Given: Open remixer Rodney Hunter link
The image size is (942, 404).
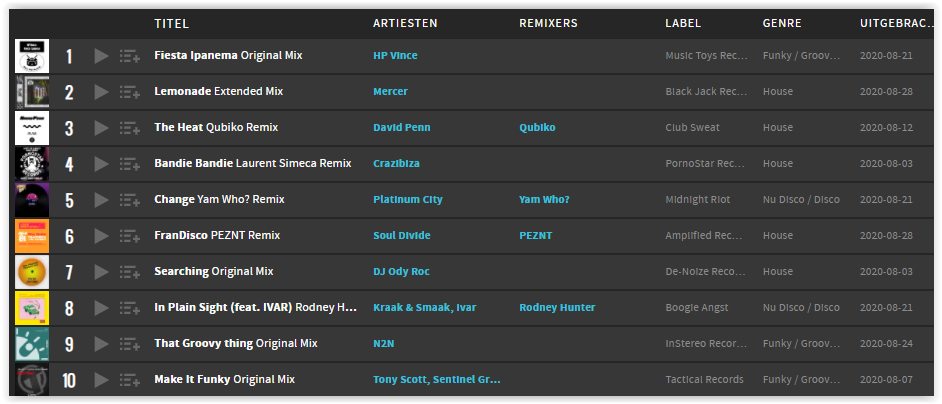Looking at the screenshot, I should 557,308.
